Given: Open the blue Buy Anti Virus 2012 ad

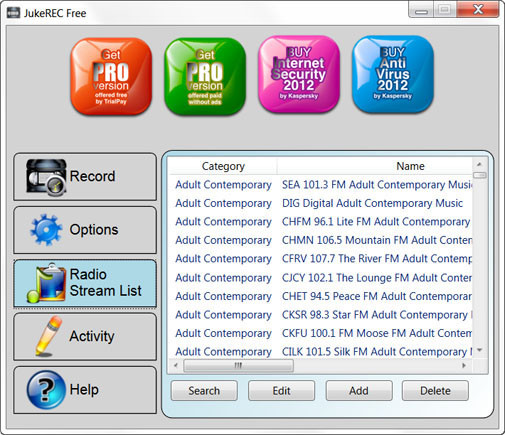Looking at the screenshot, I should tap(393, 74).
